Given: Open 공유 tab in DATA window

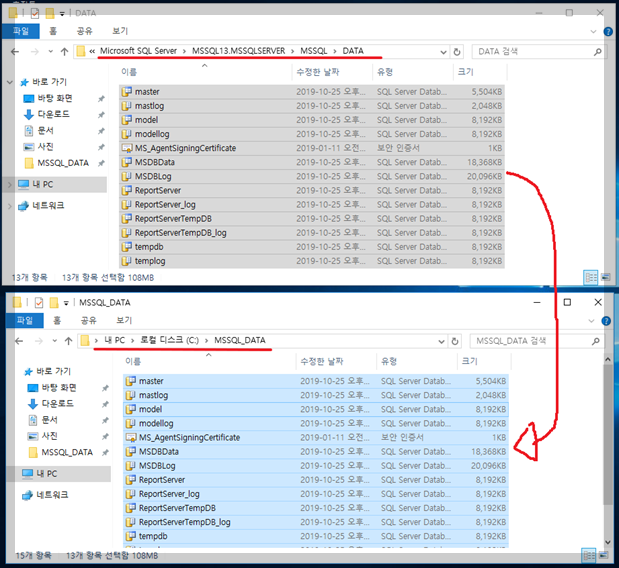Looking at the screenshot, I should [84, 31].
